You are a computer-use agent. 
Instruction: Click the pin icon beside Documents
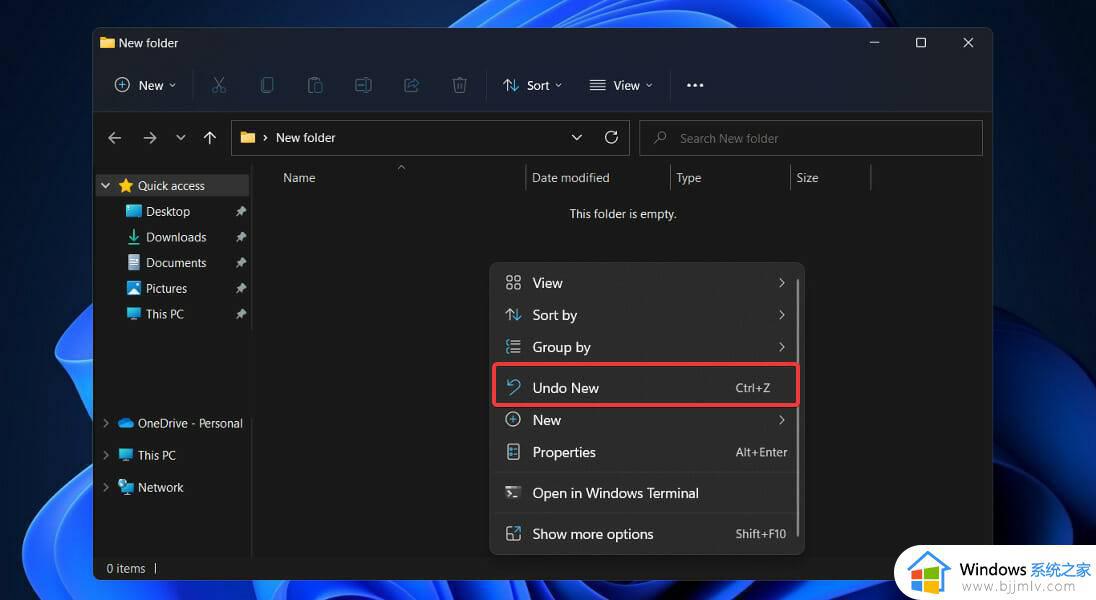240,263
